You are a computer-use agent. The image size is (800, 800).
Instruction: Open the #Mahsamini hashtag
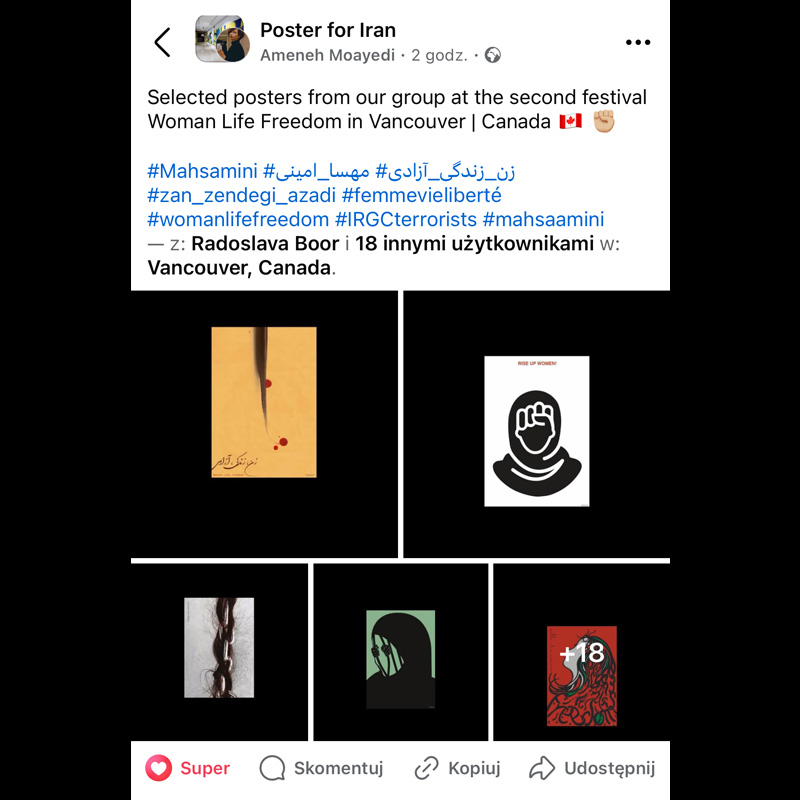click(202, 171)
